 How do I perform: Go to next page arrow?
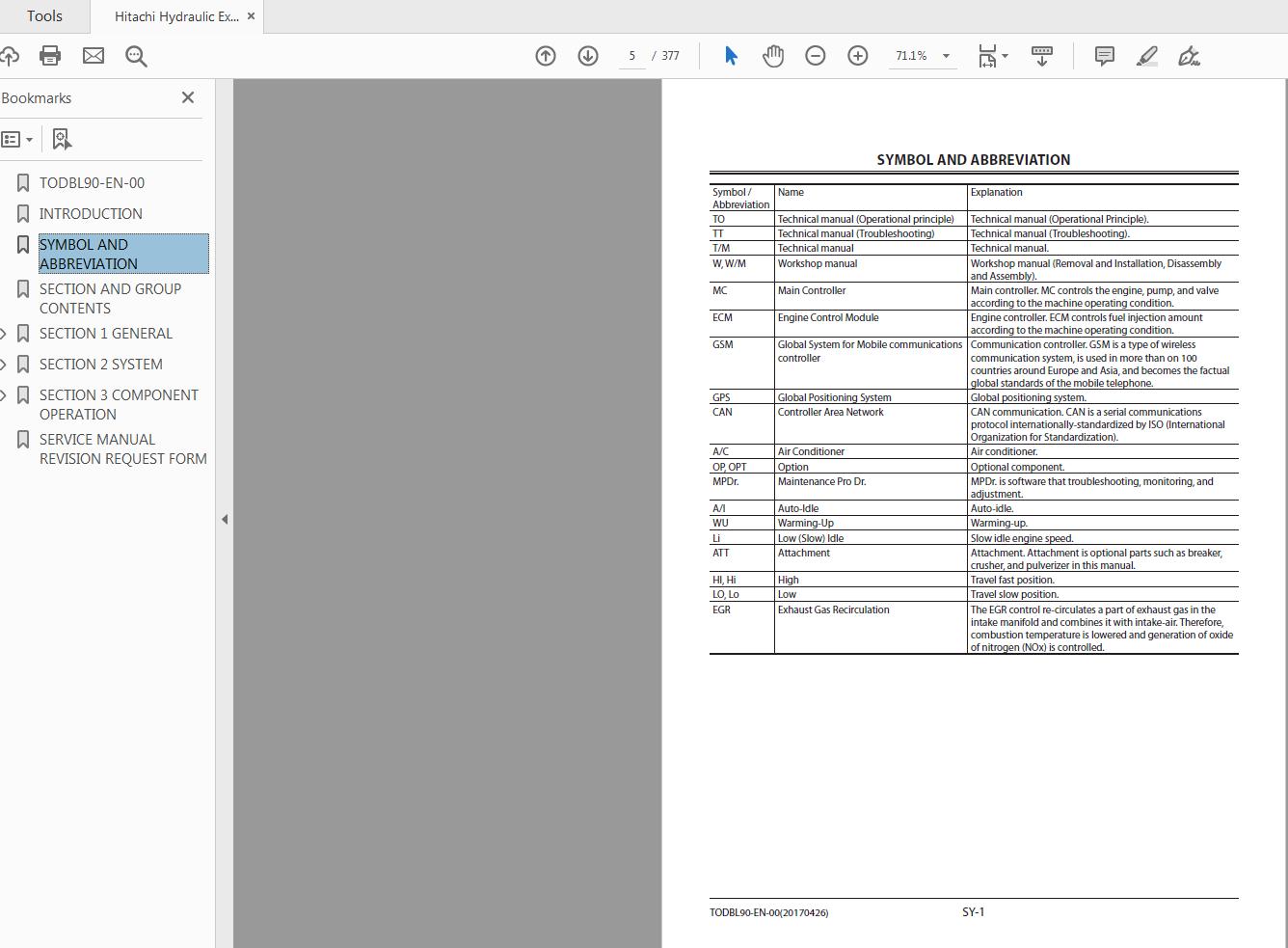point(588,56)
